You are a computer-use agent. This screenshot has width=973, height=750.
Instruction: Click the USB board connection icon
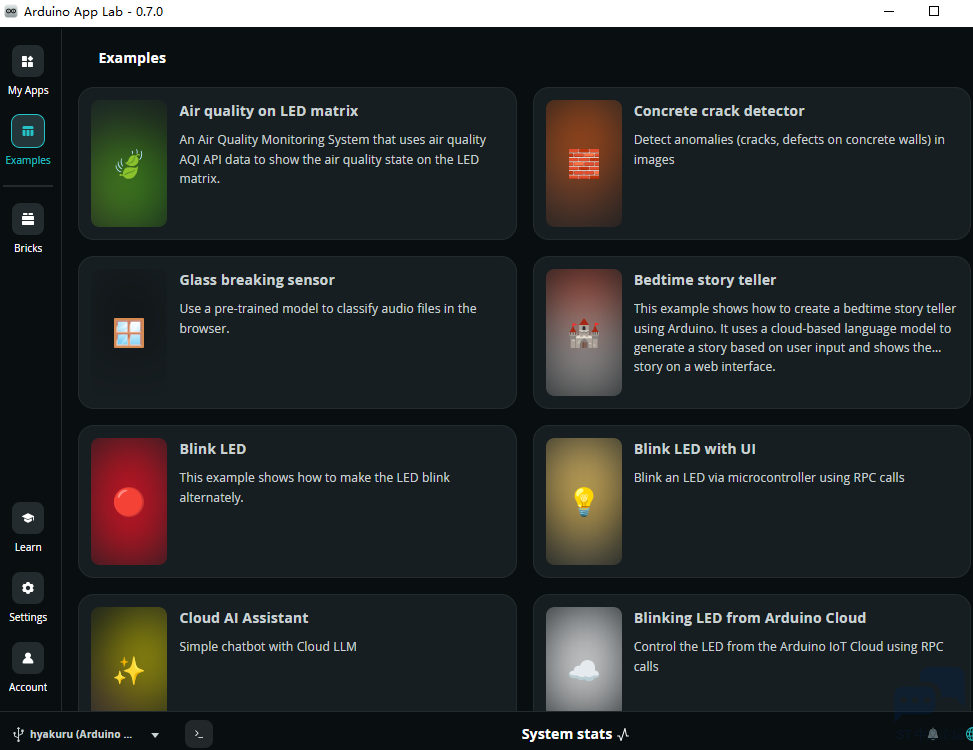(x=18, y=734)
